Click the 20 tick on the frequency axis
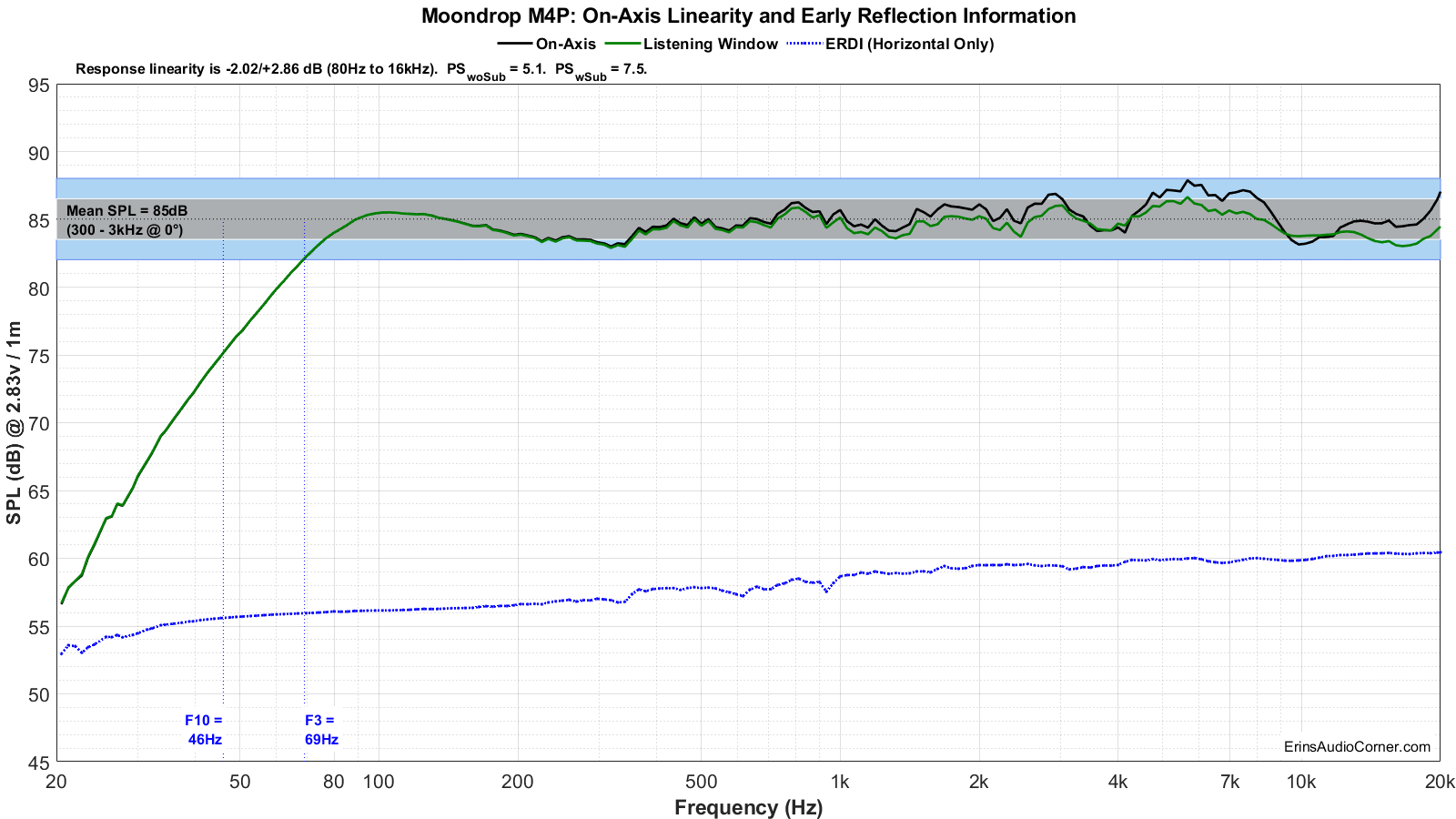The height and width of the screenshot is (819, 1456). pyautogui.click(x=56, y=782)
